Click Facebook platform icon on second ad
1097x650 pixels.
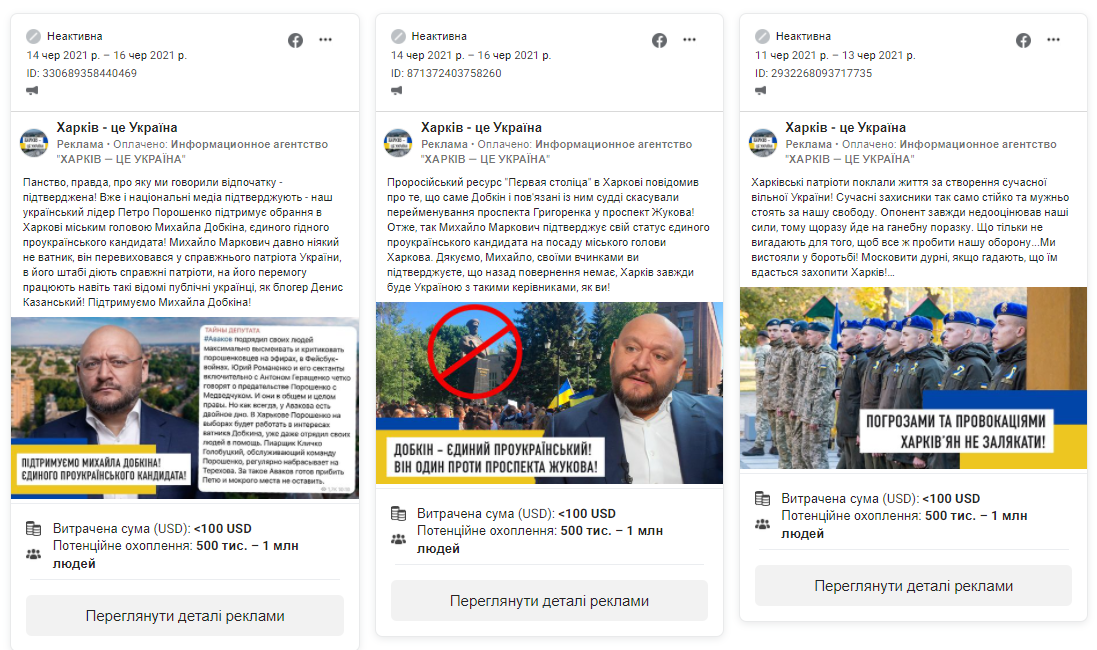tap(659, 41)
